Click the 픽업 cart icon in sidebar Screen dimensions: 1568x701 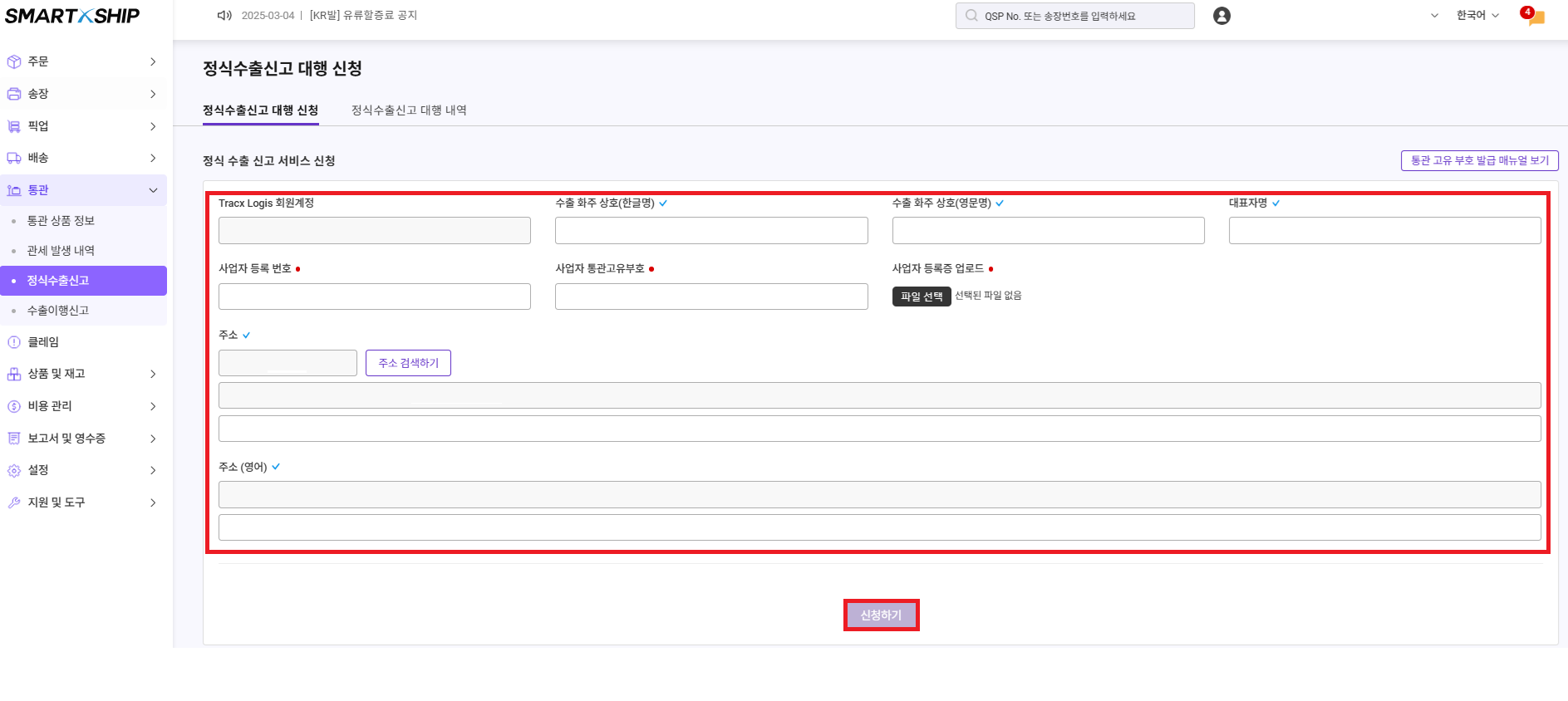(14, 126)
